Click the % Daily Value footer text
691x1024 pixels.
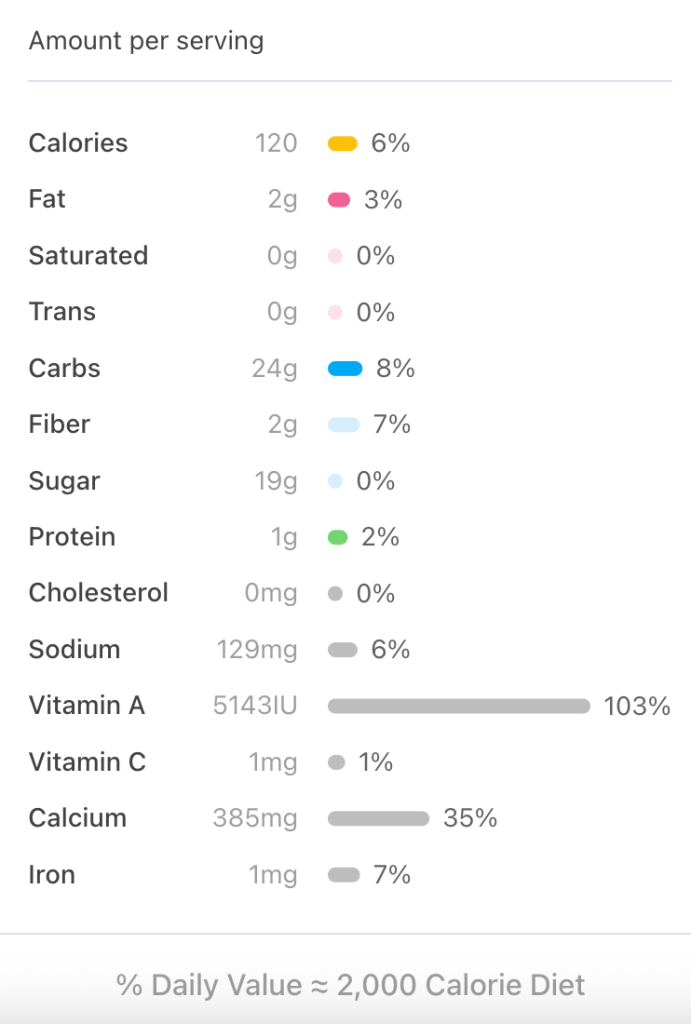point(351,985)
